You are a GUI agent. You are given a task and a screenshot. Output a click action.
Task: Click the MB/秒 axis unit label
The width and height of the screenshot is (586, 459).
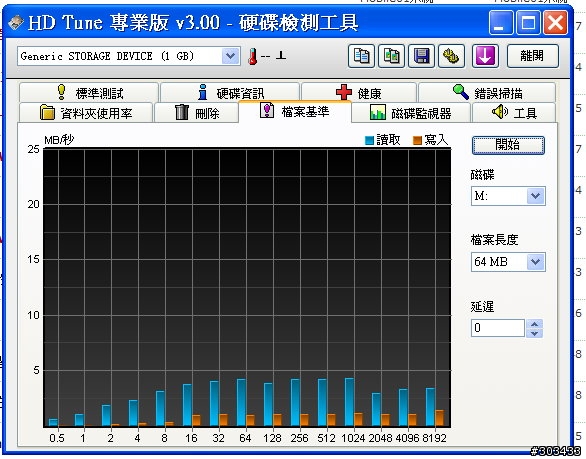[x=59, y=140]
